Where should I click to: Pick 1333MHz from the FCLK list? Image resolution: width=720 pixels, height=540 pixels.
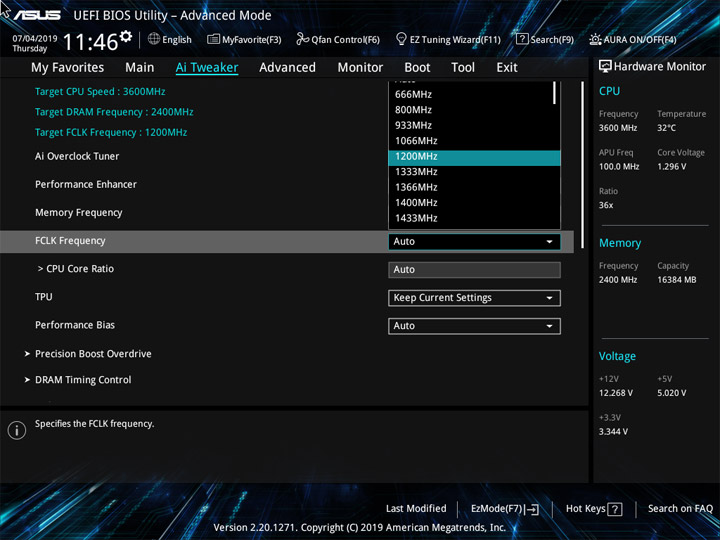coord(474,172)
